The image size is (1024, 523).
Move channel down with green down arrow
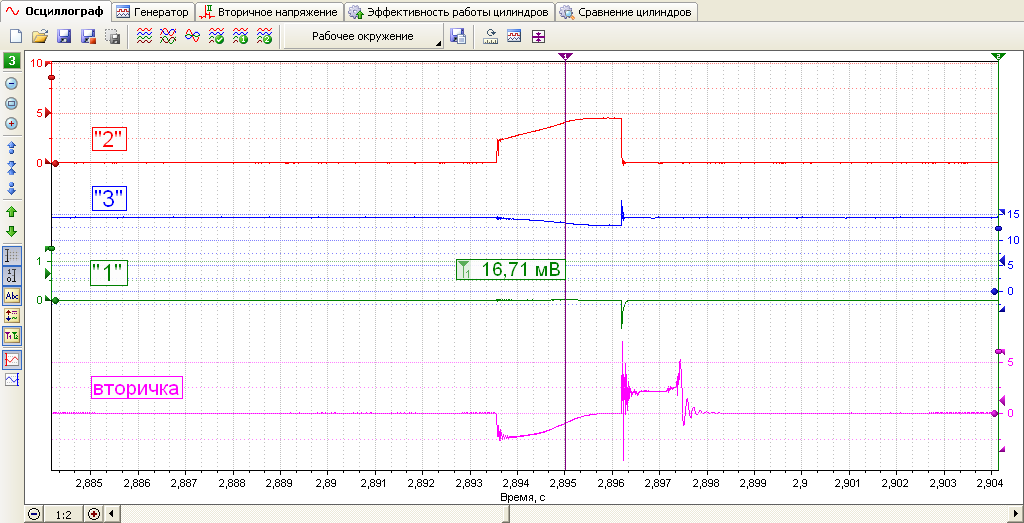pos(12,231)
